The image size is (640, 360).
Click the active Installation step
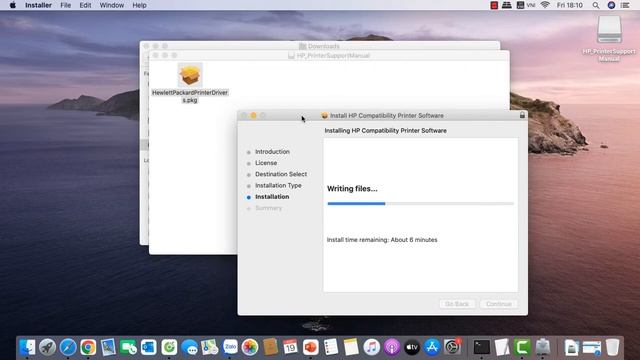pos(272,197)
